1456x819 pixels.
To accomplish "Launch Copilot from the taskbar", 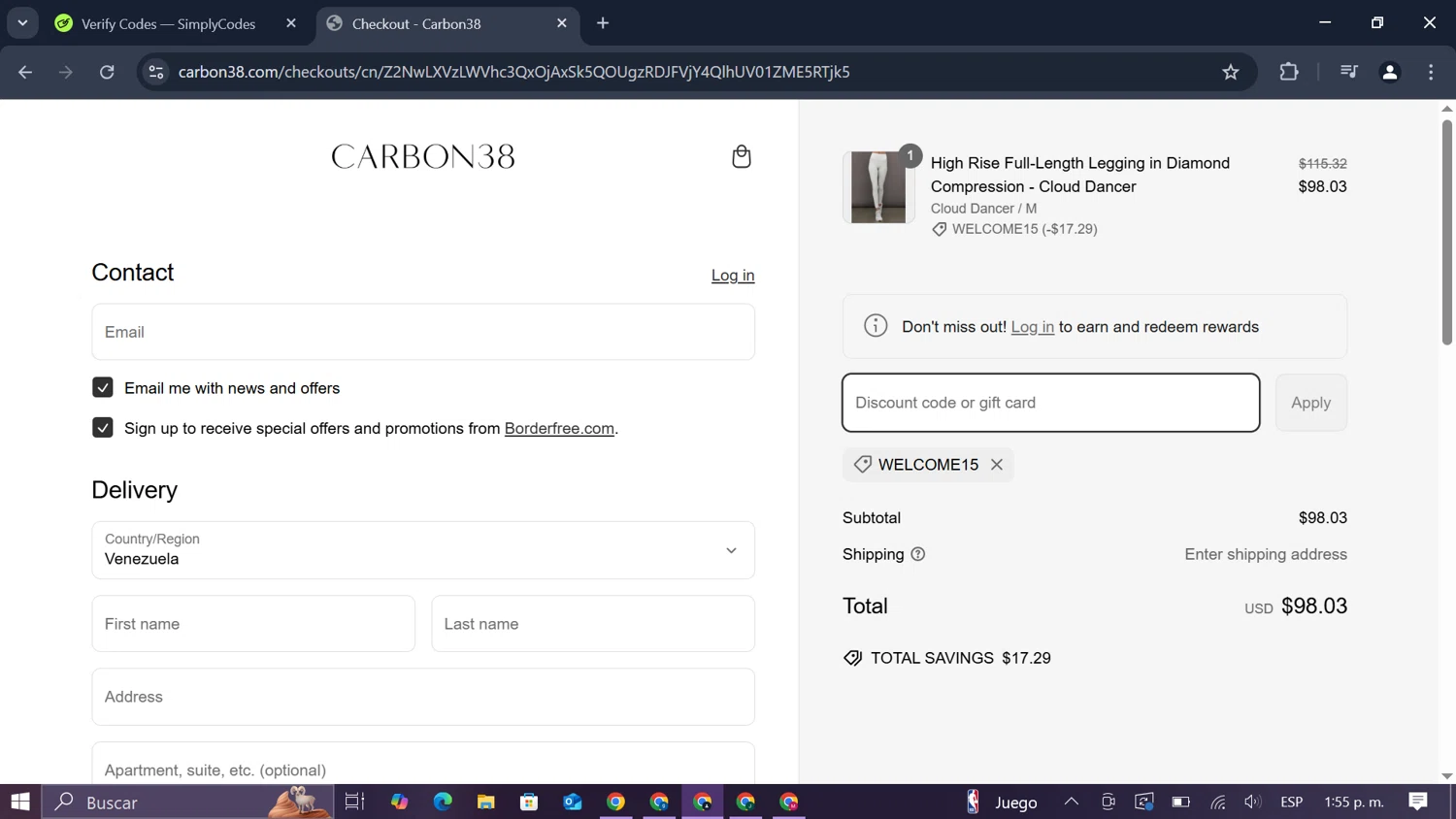I will (x=399, y=802).
